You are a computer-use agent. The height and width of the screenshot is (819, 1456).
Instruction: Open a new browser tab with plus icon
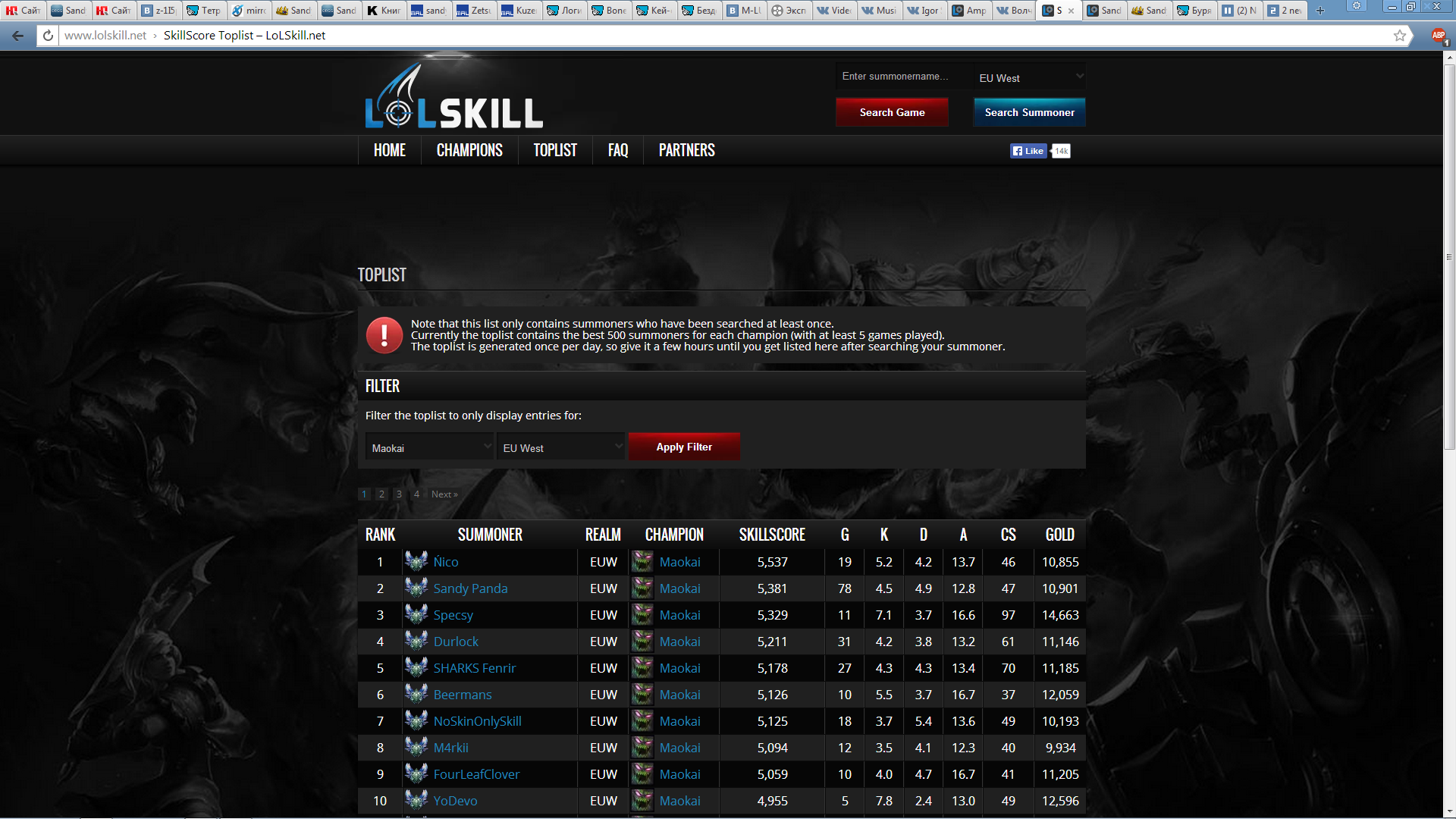[1320, 11]
